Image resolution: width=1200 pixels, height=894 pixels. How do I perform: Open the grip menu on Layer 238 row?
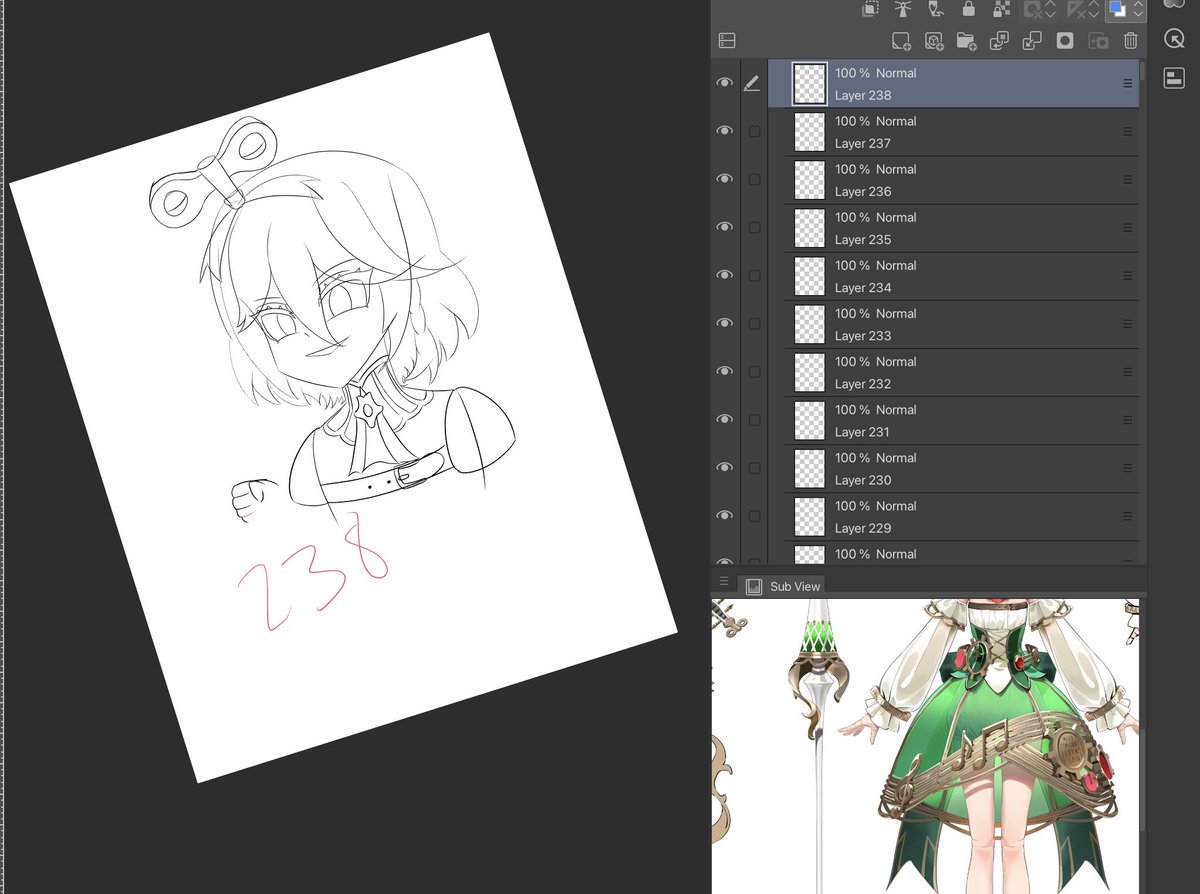pyautogui.click(x=1128, y=83)
